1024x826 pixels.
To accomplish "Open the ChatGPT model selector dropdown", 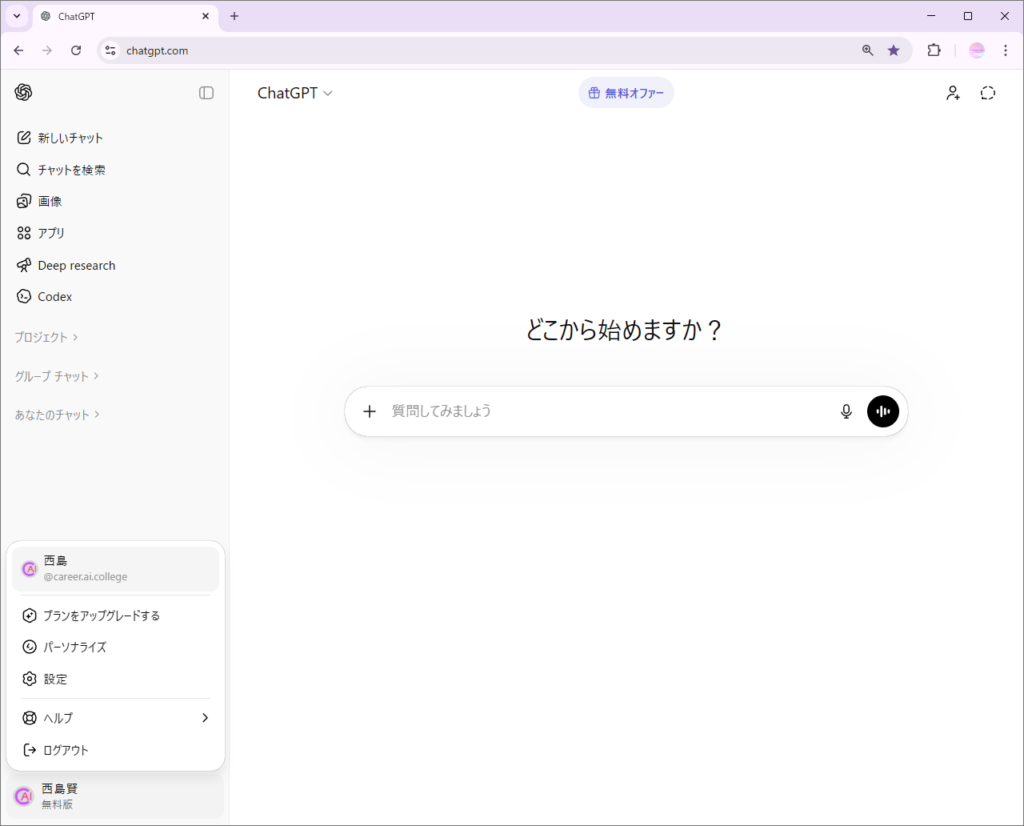I will [295, 93].
